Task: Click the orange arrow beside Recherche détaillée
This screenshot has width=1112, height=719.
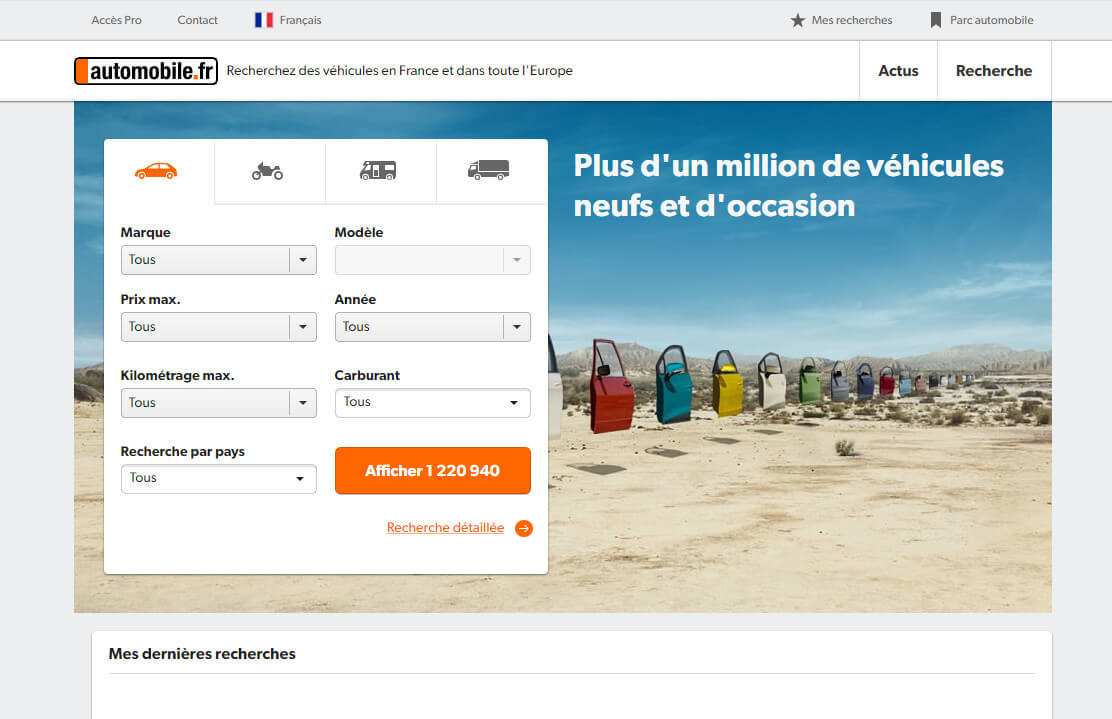Action: (x=524, y=528)
